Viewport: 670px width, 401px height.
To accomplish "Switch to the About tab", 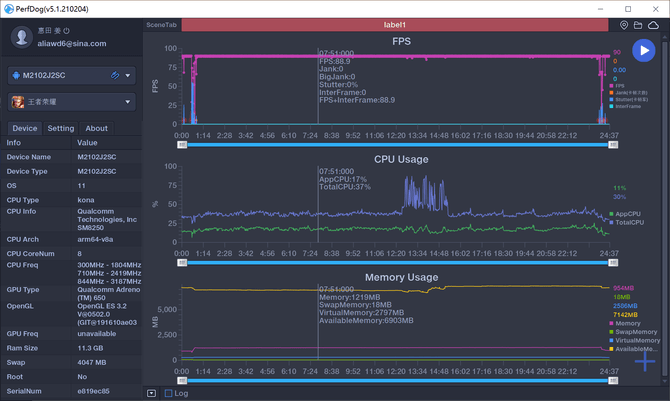I will coord(97,128).
